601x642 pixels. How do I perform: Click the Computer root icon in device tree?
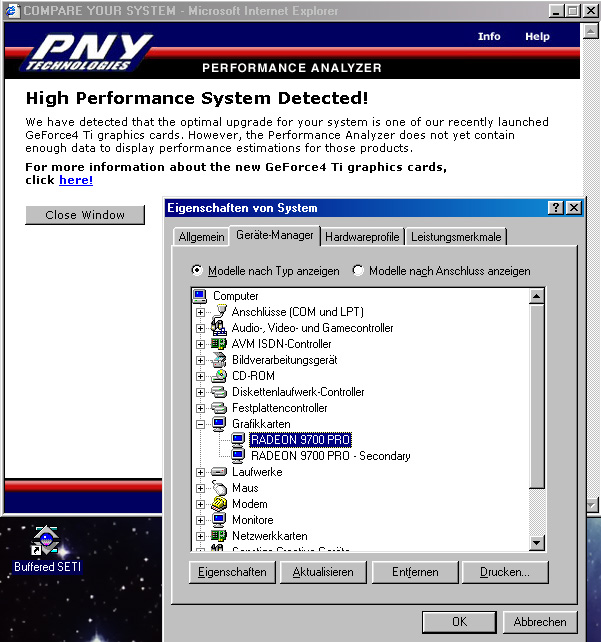(x=200, y=296)
